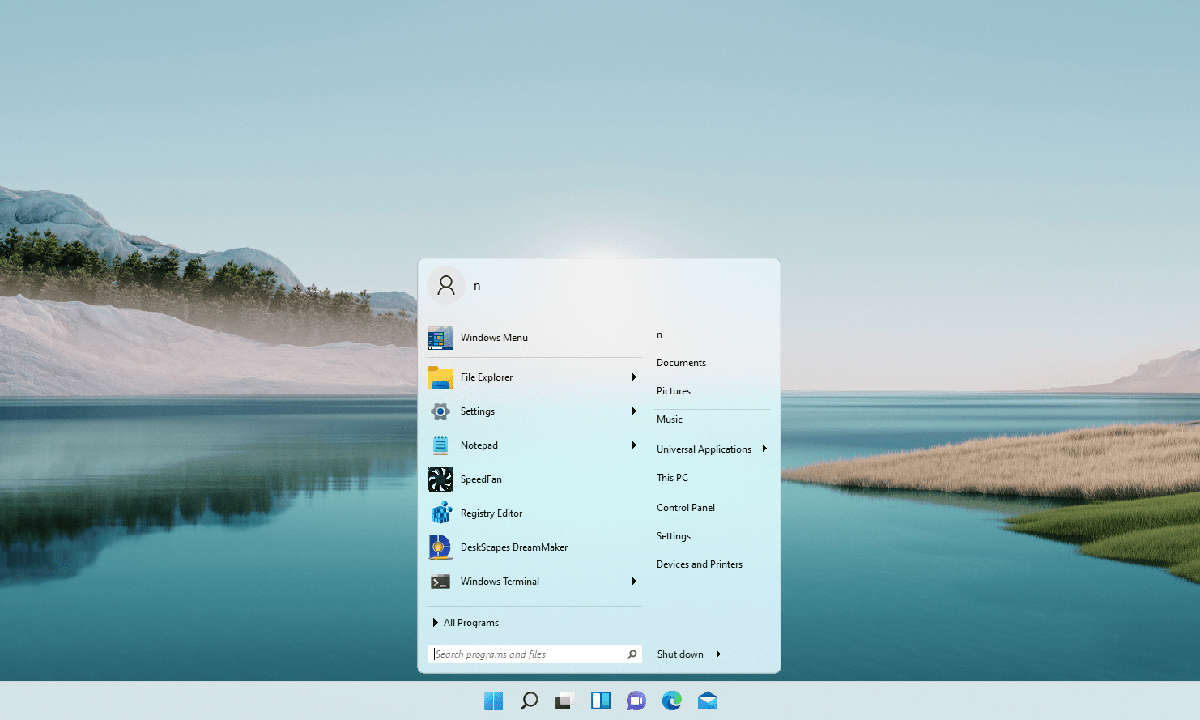The width and height of the screenshot is (1200, 720).
Task: Expand the All Programs triangle
Action: (436, 622)
